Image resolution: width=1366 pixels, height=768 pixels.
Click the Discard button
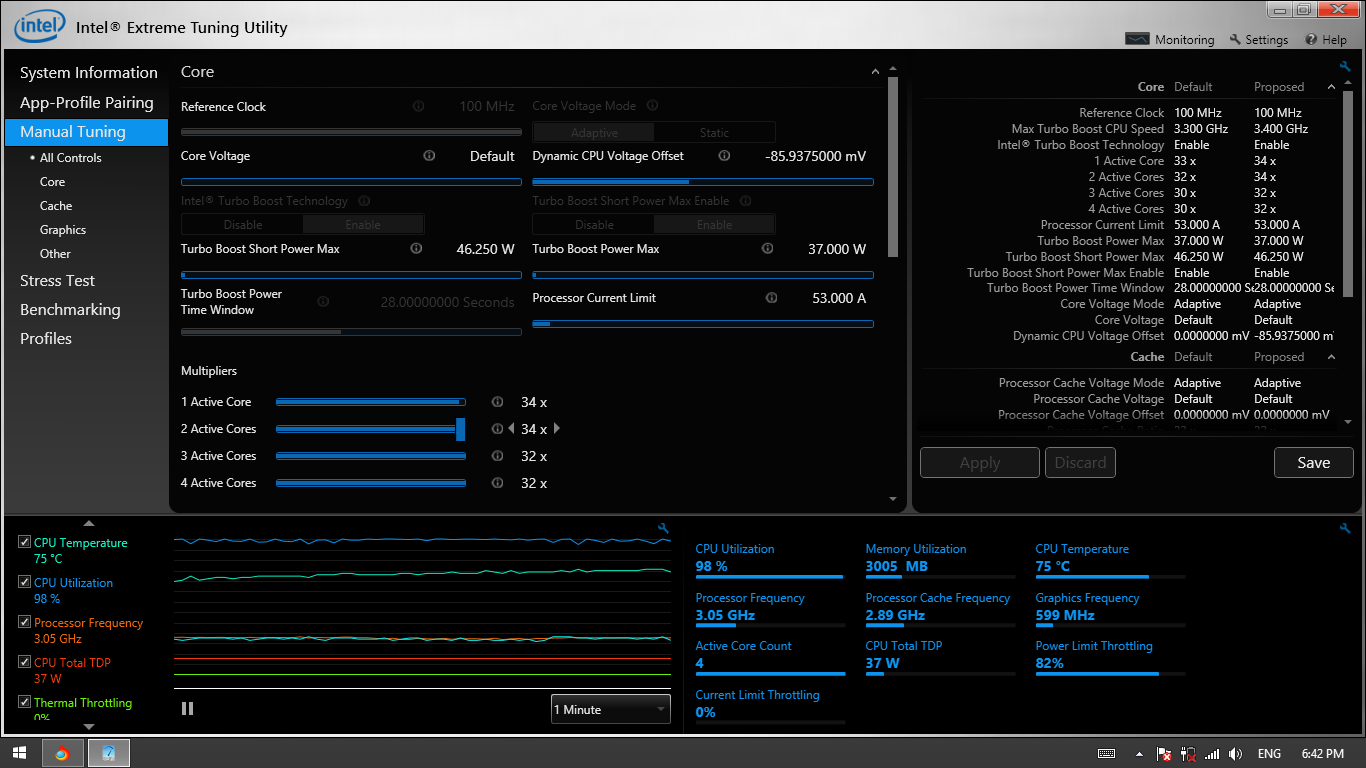[x=1080, y=462]
